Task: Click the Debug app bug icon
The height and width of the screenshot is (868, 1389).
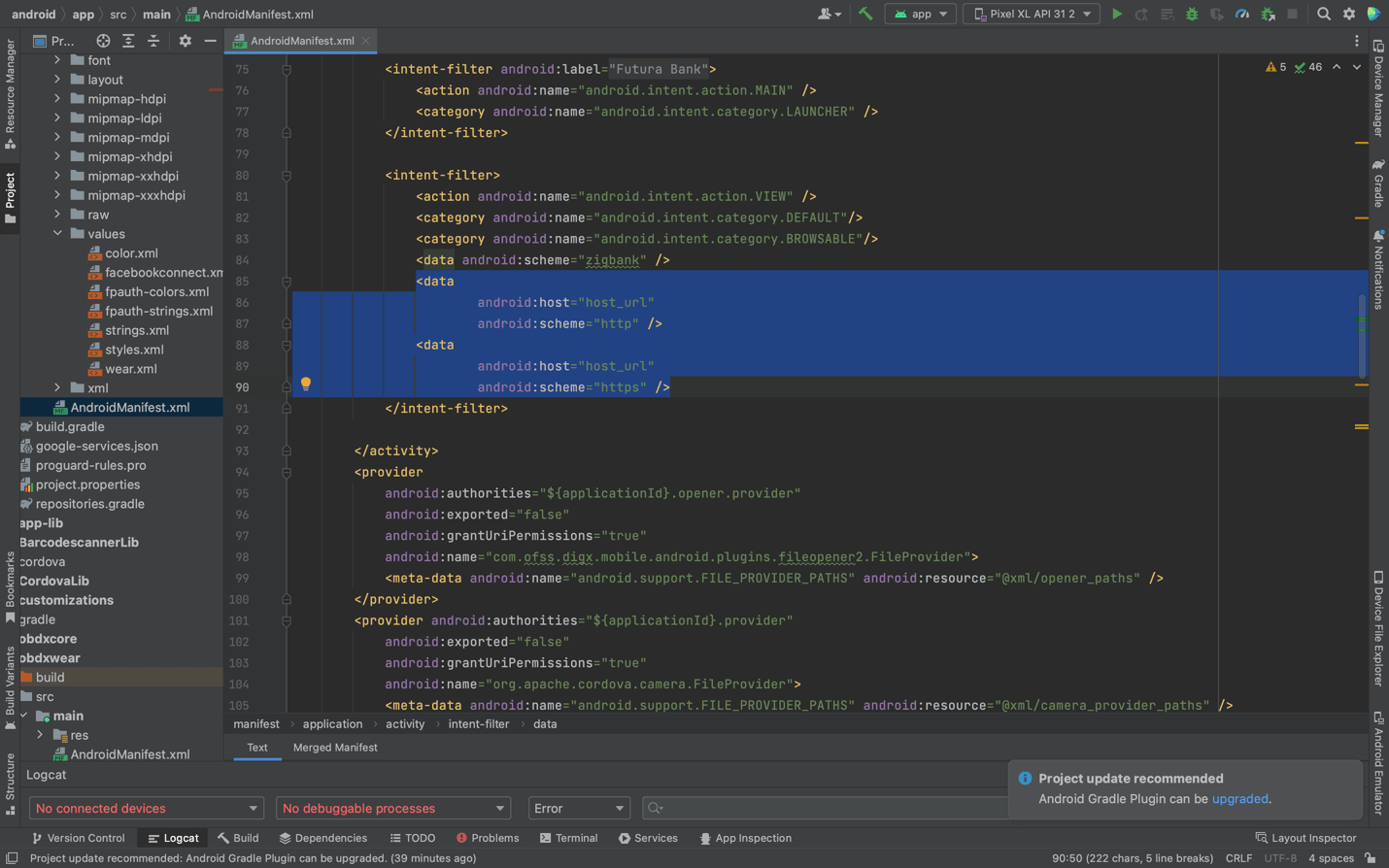Action: pos(1192,14)
